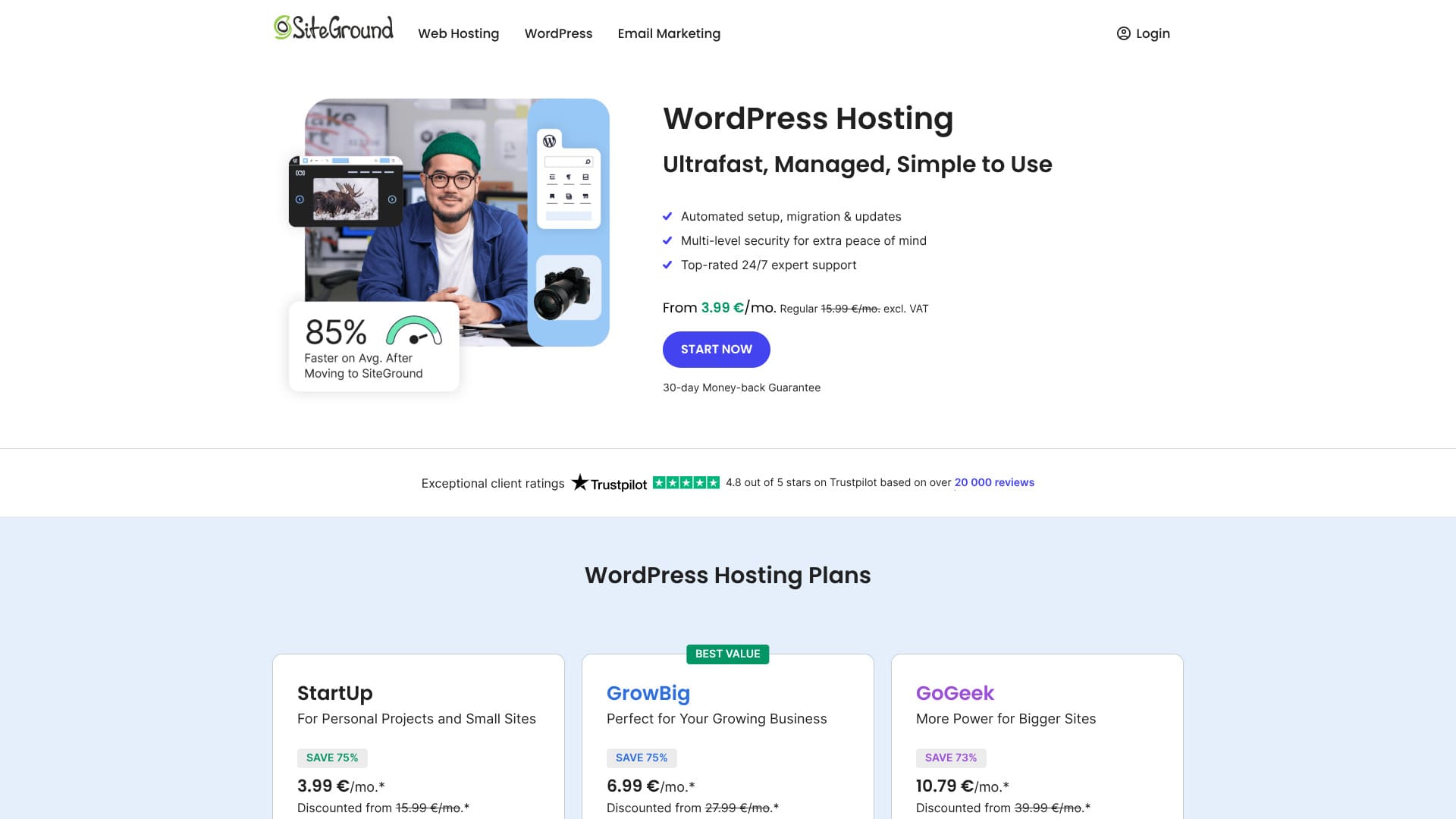The width and height of the screenshot is (1456, 819).
Task: Click the speedometer gauge icon
Action: pyautogui.click(x=414, y=331)
